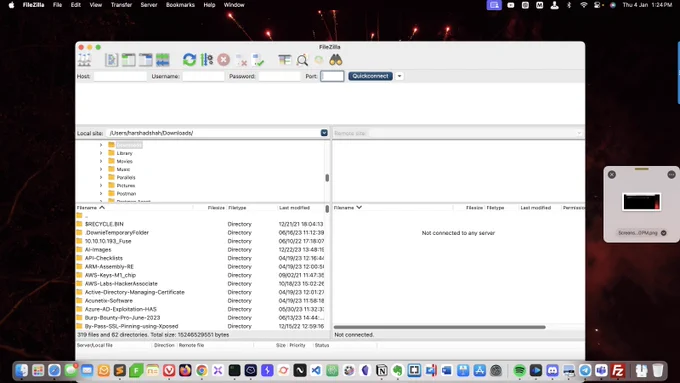This screenshot has height=383, width=680.
Task: Expand the Parallels folder in tree
Action: click(101, 177)
